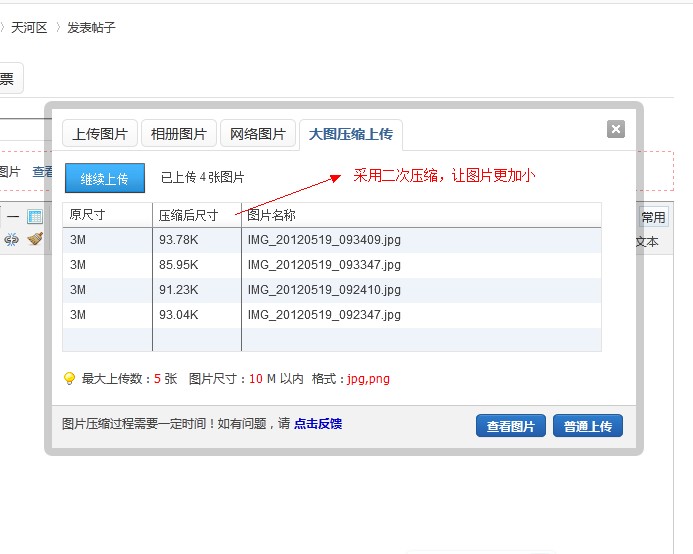Select row IMG_20120519_092347.jpg
This screenshot has width=693, height=554.
332,315
